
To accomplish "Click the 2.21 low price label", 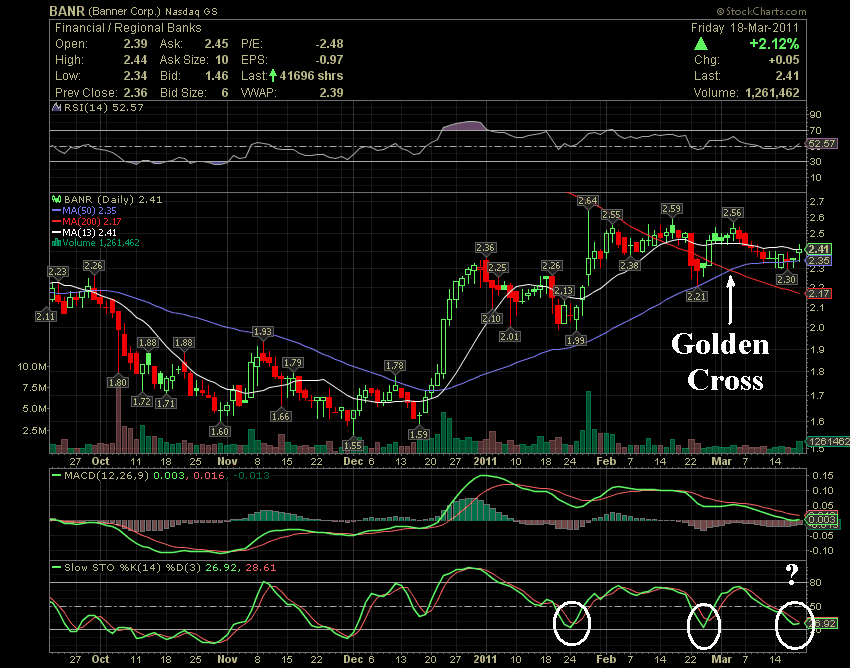I will [x=697, y=297].
